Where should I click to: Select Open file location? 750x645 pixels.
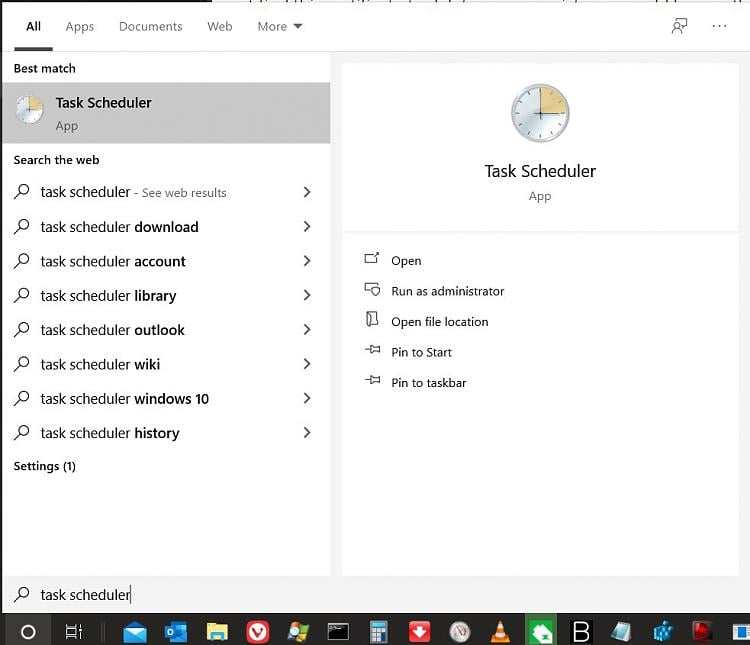[439, 322]
